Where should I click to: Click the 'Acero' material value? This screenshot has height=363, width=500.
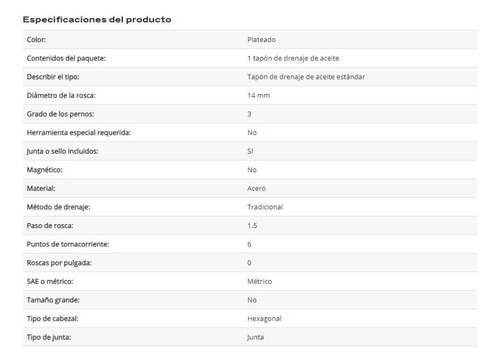(256, 188)
